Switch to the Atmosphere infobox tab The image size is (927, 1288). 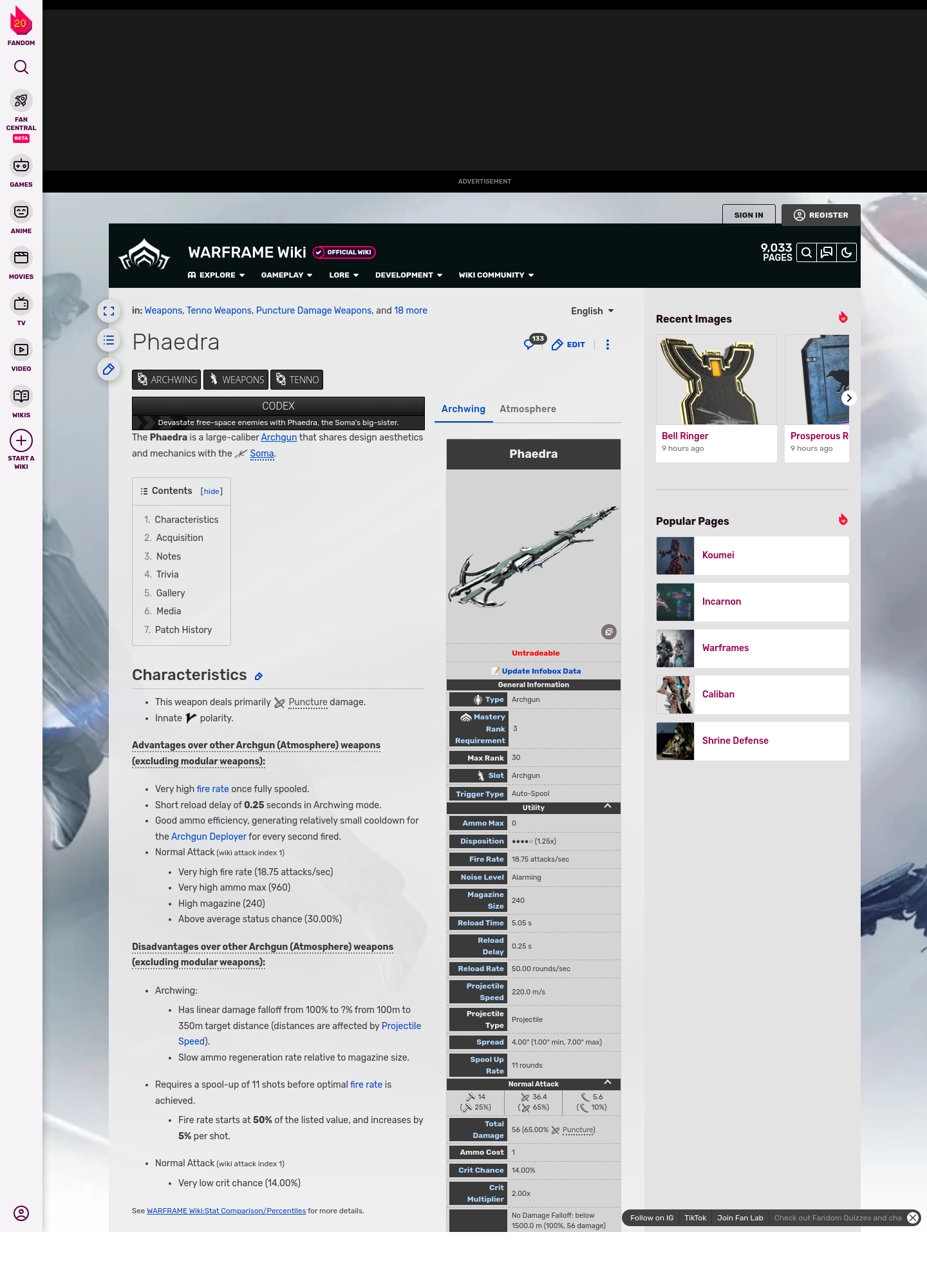(528, 409)
